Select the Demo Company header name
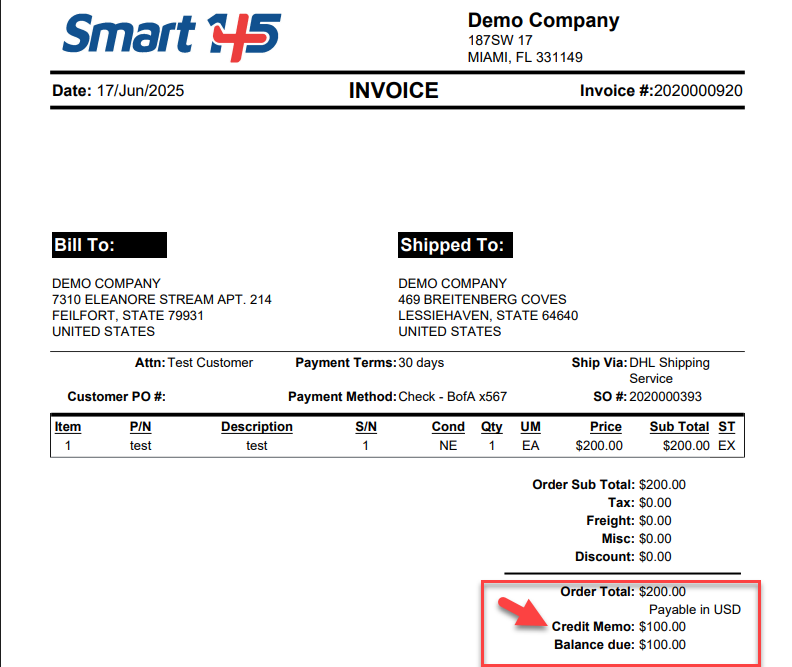 pyautogui.click(x=543, y=20)
